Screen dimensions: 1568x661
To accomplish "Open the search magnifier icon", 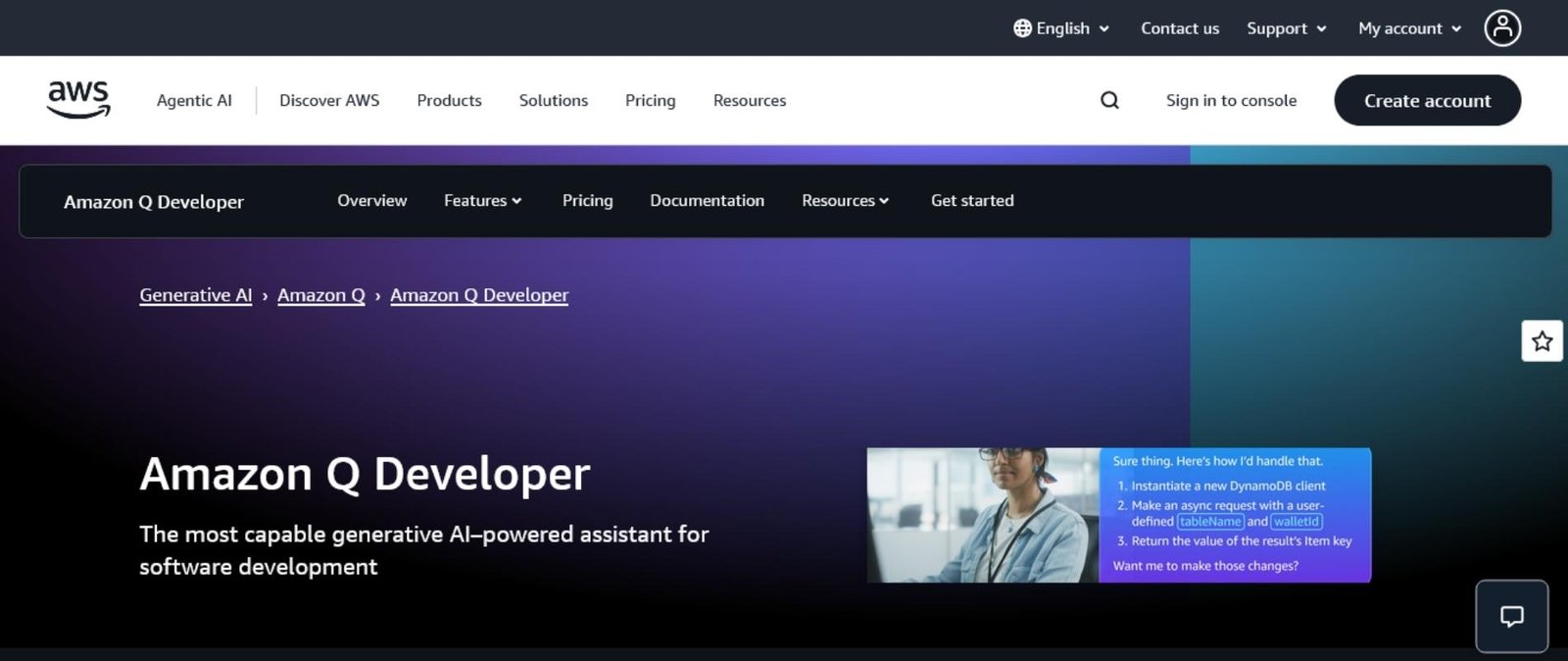I will pos(1109,100).
